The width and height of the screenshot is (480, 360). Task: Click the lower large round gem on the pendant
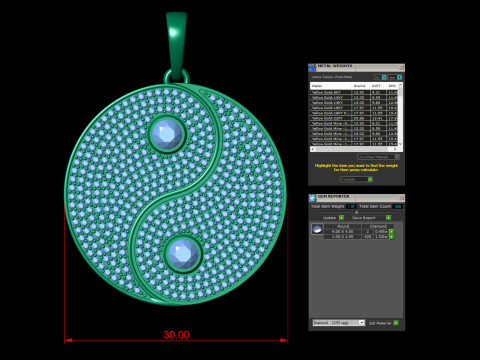[183, 254]
